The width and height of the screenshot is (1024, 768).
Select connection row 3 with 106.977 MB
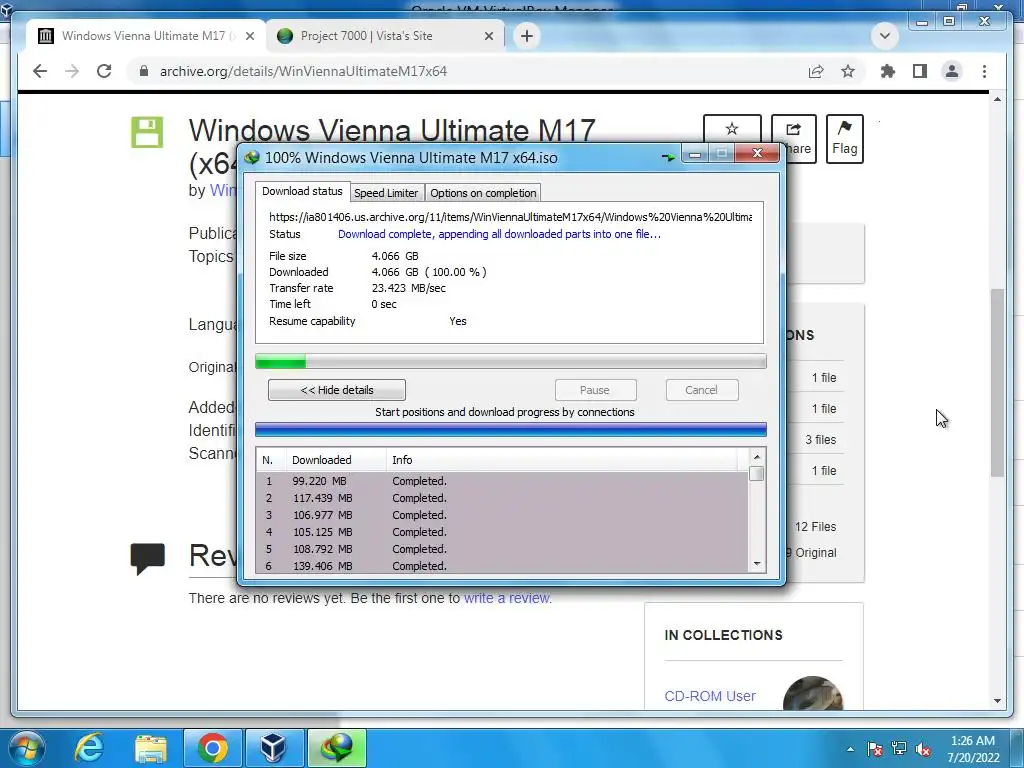pos(502,515)
